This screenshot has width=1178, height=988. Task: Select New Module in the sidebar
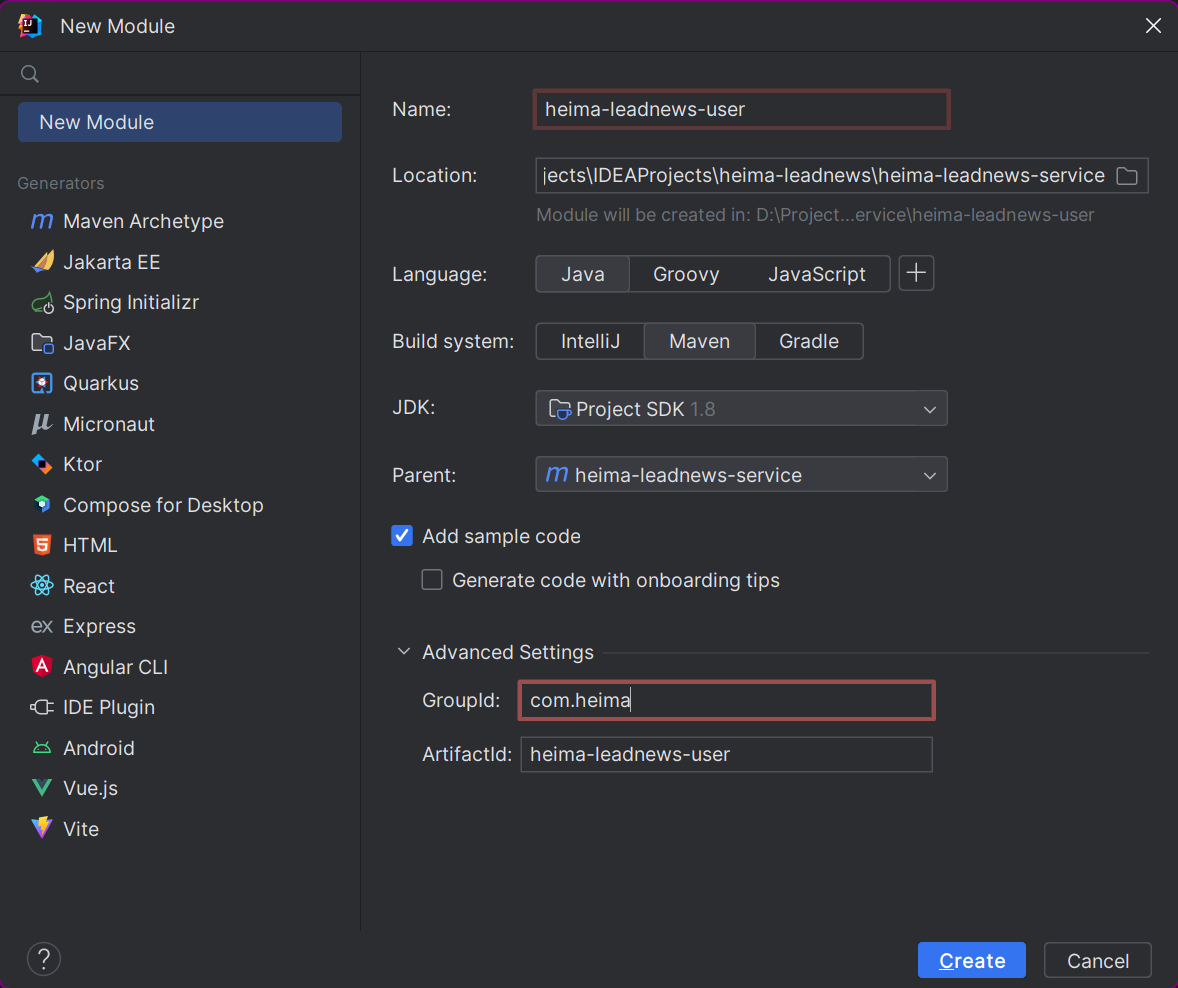click(180, 122)
